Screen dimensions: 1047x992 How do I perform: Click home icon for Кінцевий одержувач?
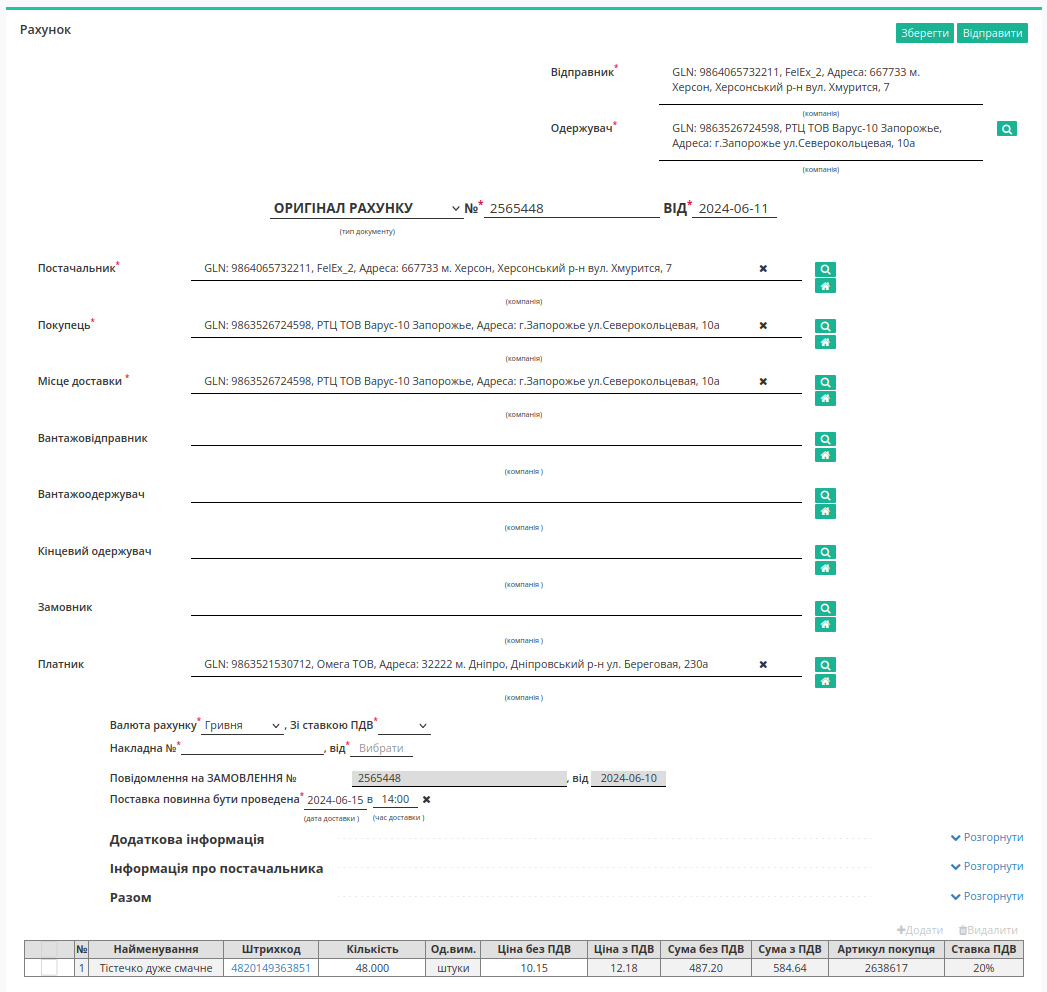point(825,568)
